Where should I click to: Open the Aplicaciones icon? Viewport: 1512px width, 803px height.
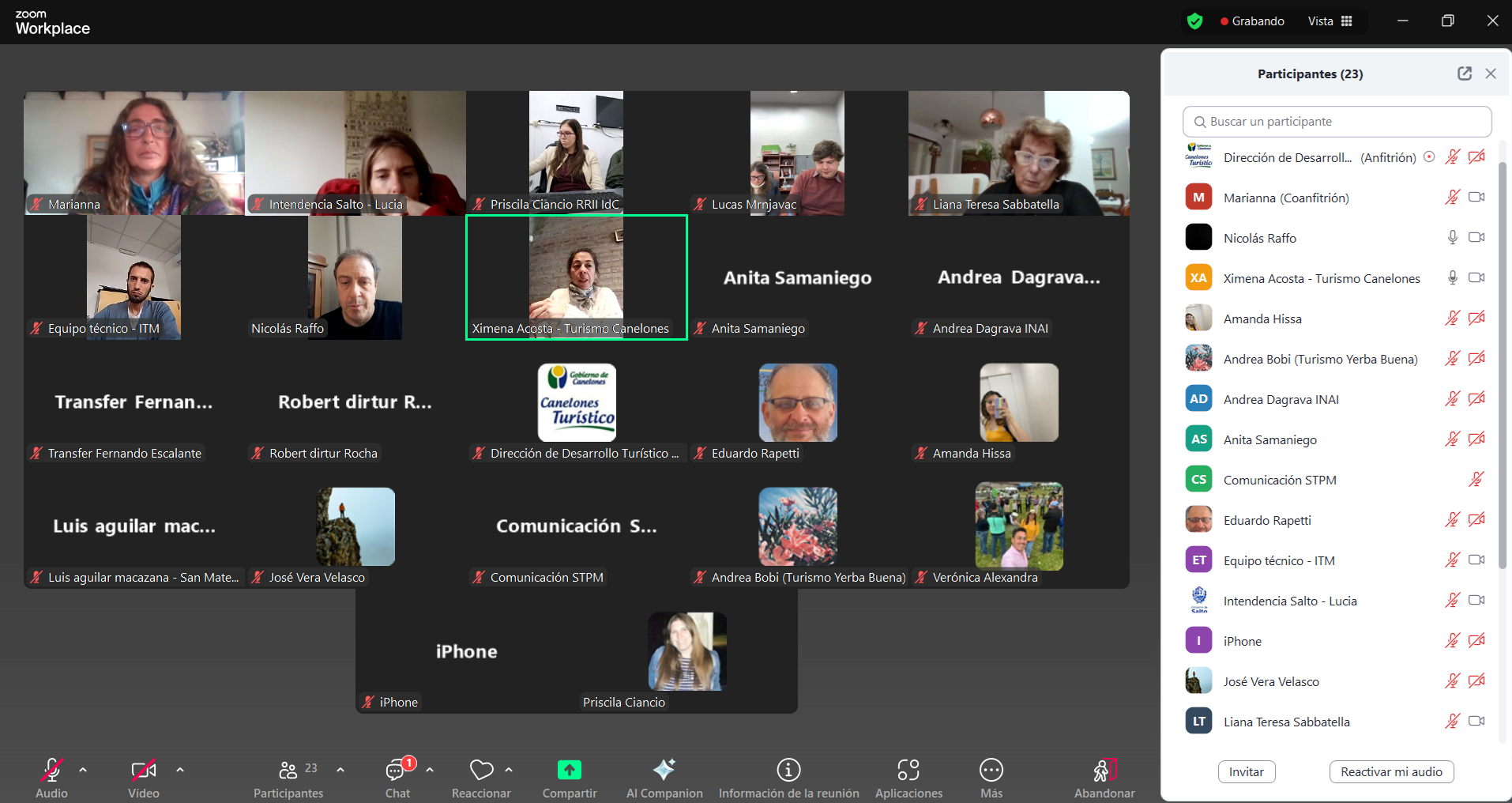(908, 770)
